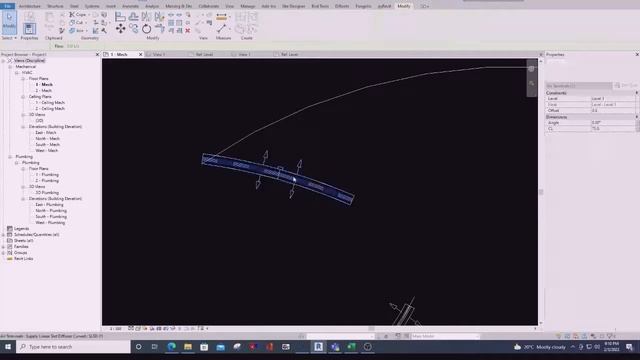Click the Mirror Pick Axis icon
The height and width of the screenshot is (360, 640).
coord(146,16)
